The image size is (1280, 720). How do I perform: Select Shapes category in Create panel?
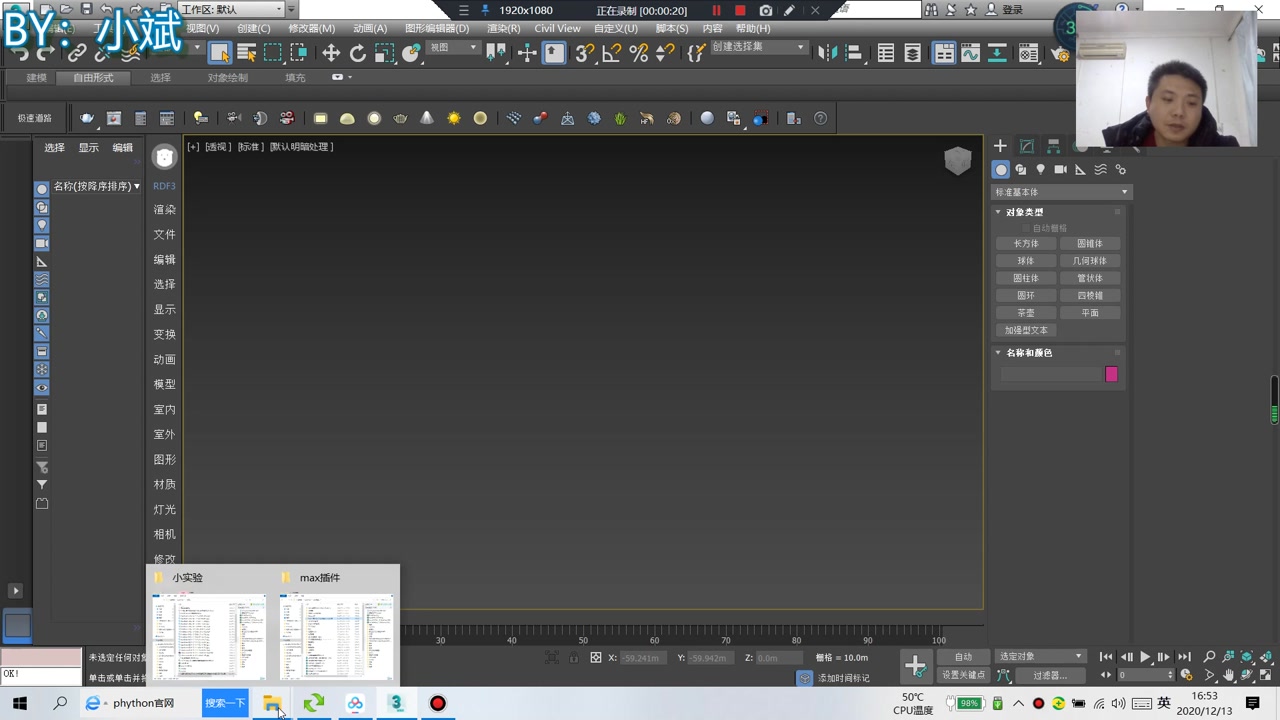pos(1021,170)
